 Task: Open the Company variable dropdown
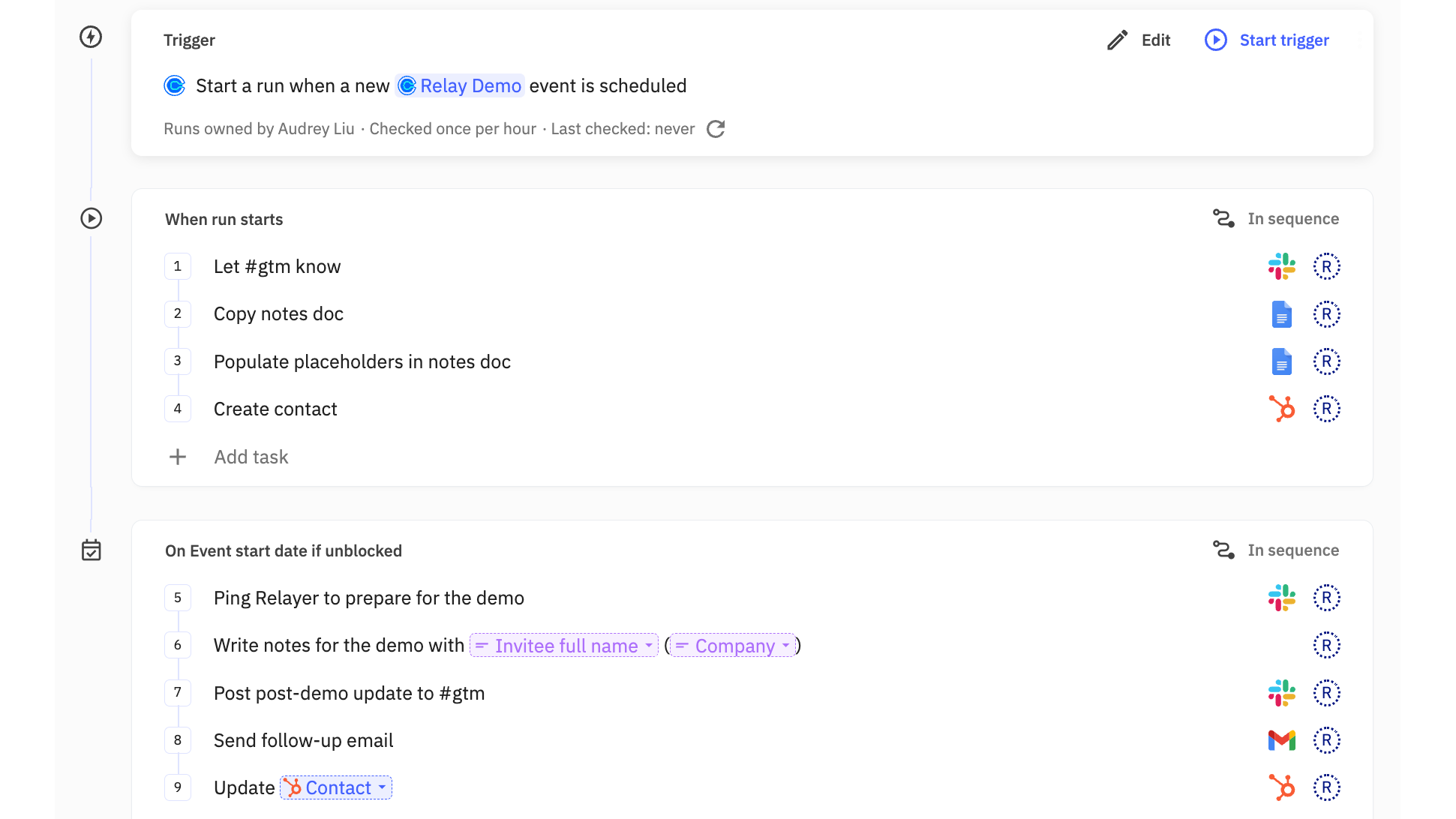pos(733,646)
